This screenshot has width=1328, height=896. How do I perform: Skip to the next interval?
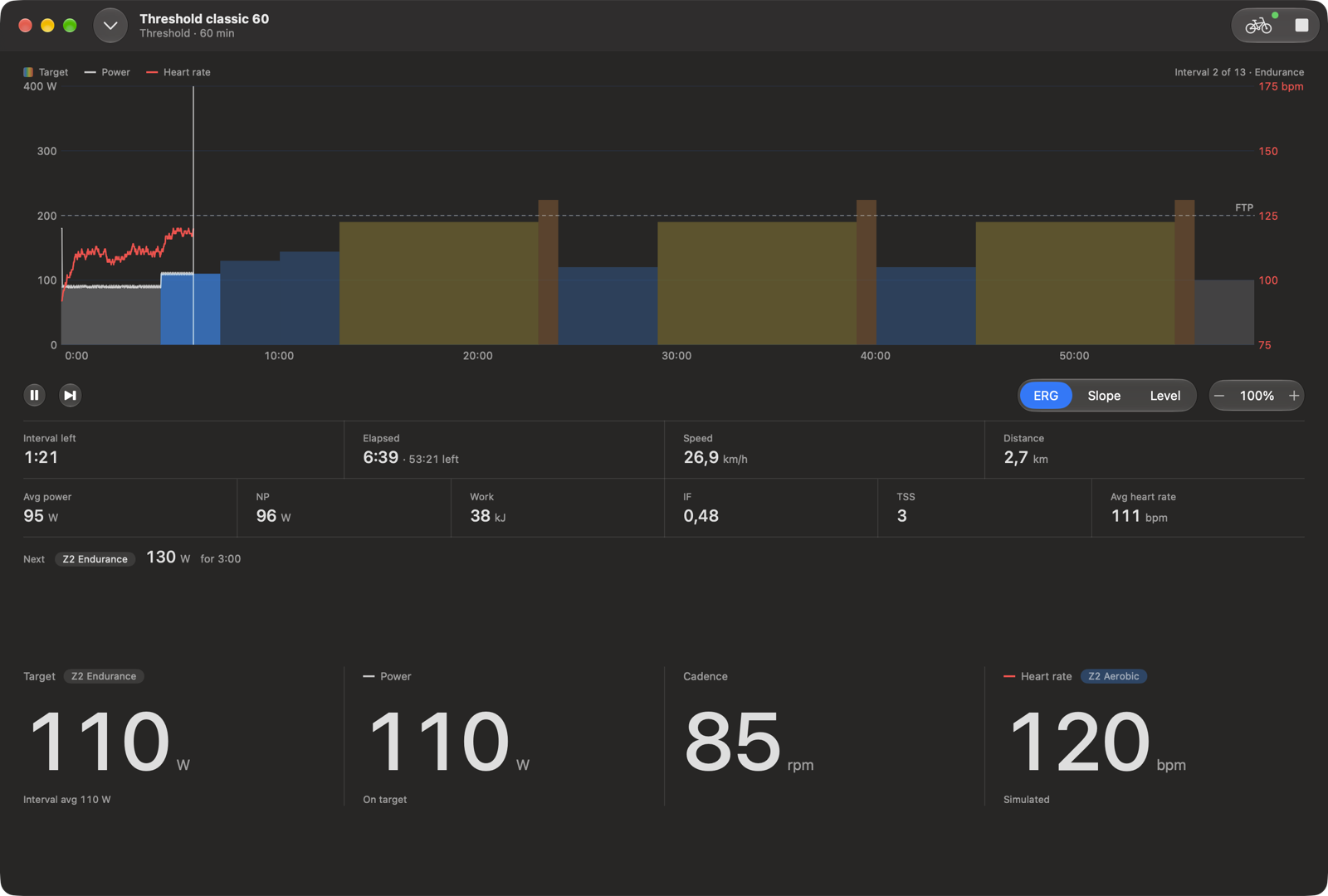pyautogui.click(x=71, y=395)
